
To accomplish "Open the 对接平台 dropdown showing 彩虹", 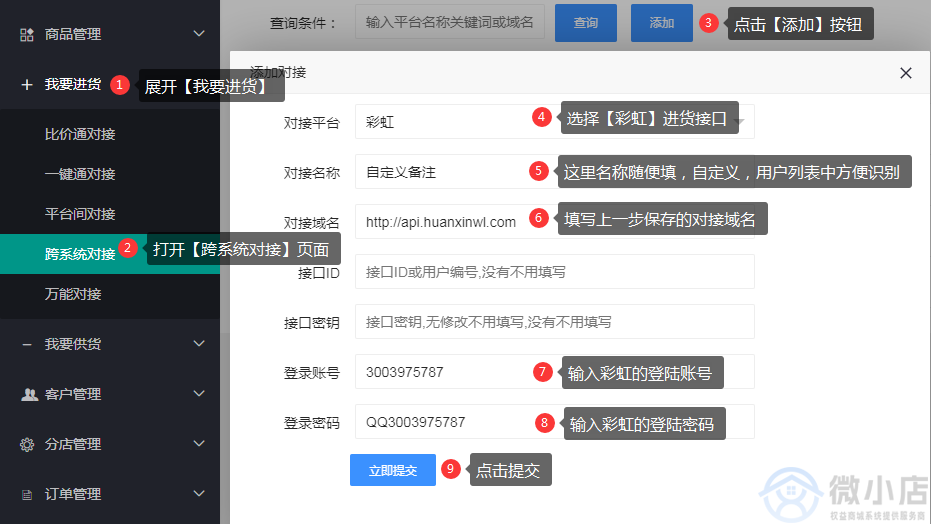I will click(x=555, y=122).
